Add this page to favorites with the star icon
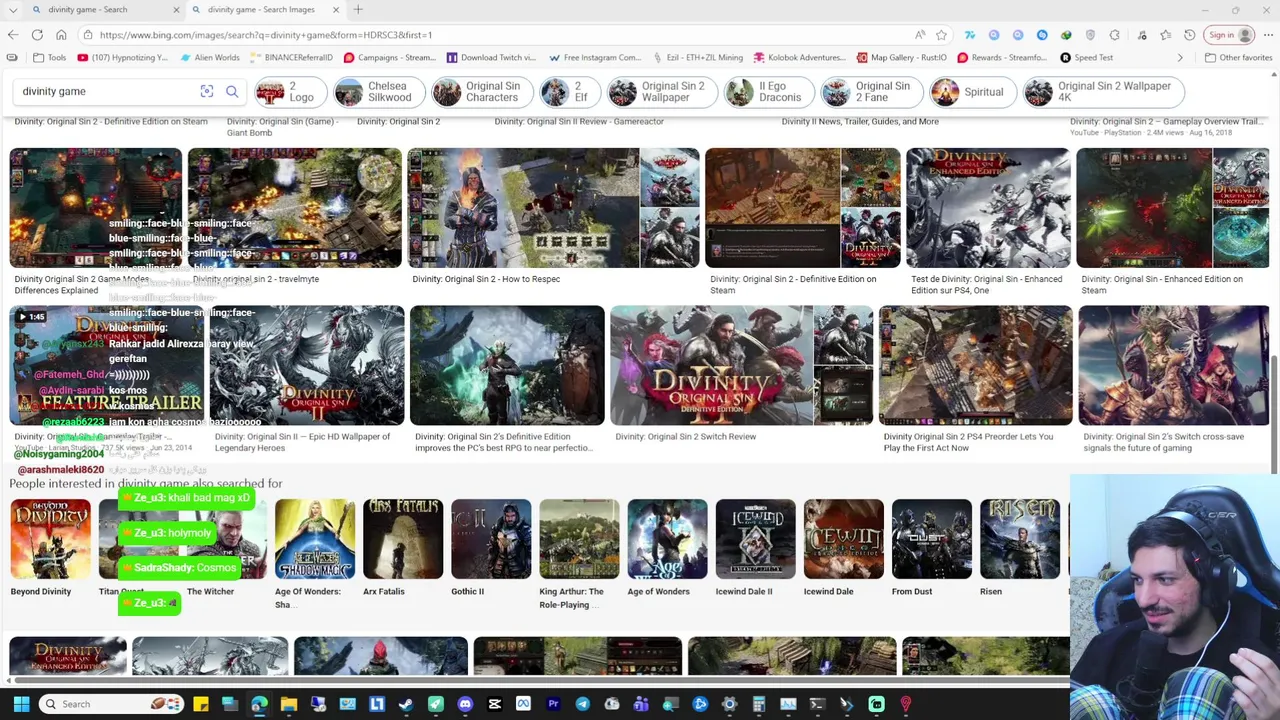The height and width of the screenshot is (720, 1280). click(942, 35)
